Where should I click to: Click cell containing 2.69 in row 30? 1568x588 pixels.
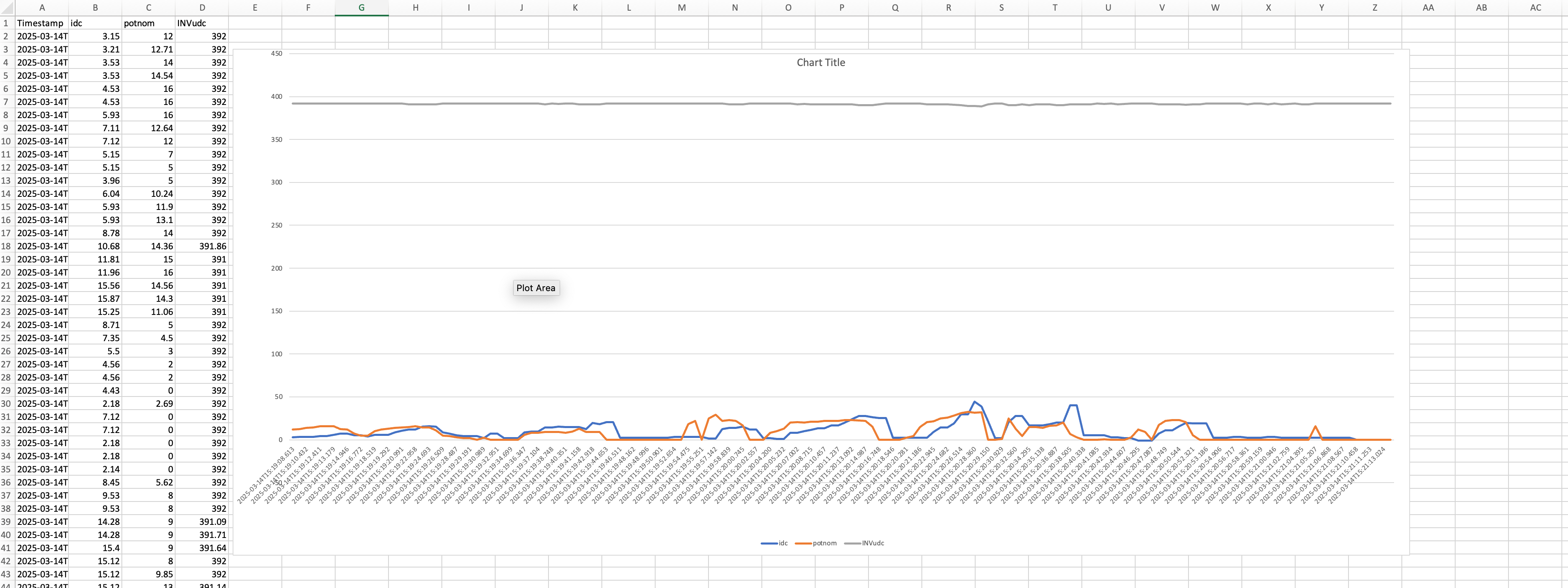(148, 404)
